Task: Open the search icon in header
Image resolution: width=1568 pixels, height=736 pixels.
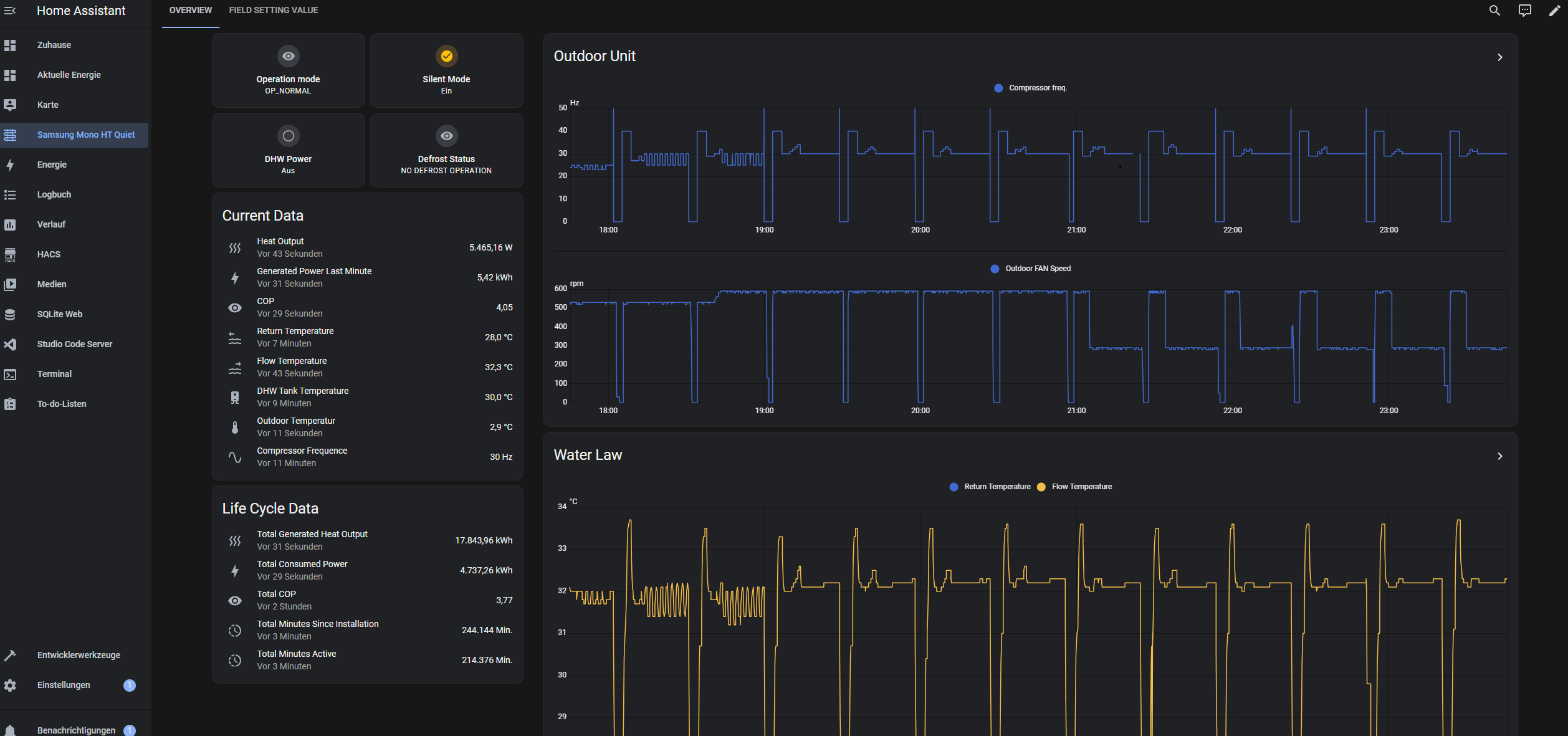Action: click(x=1494, y=11)
